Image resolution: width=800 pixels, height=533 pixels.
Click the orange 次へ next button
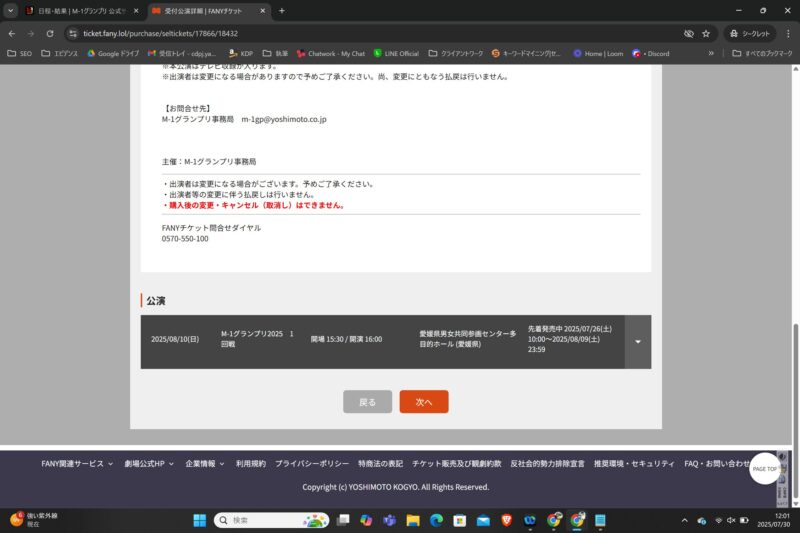coord(424,402)
